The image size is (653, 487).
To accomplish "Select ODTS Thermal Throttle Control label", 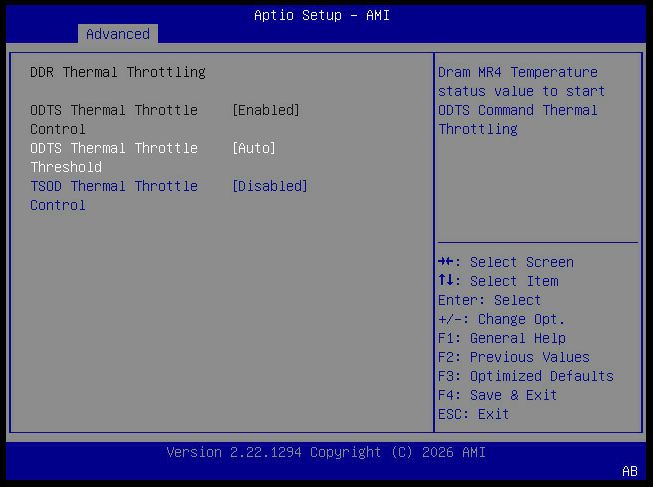I will 114,120.
